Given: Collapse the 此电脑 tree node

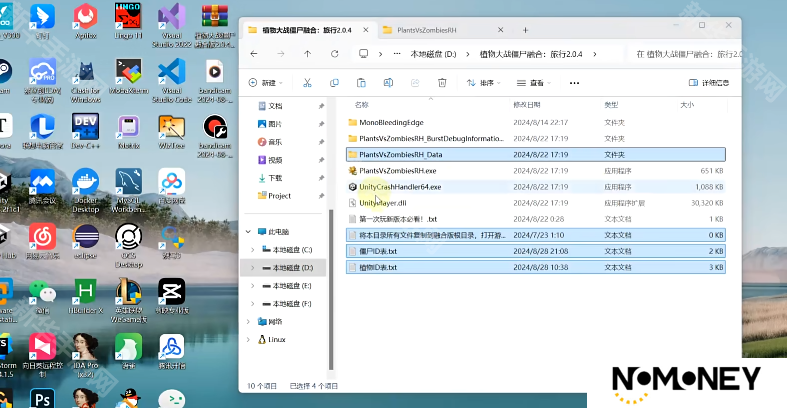Looking at the screenshot, I should click(248, 232).
